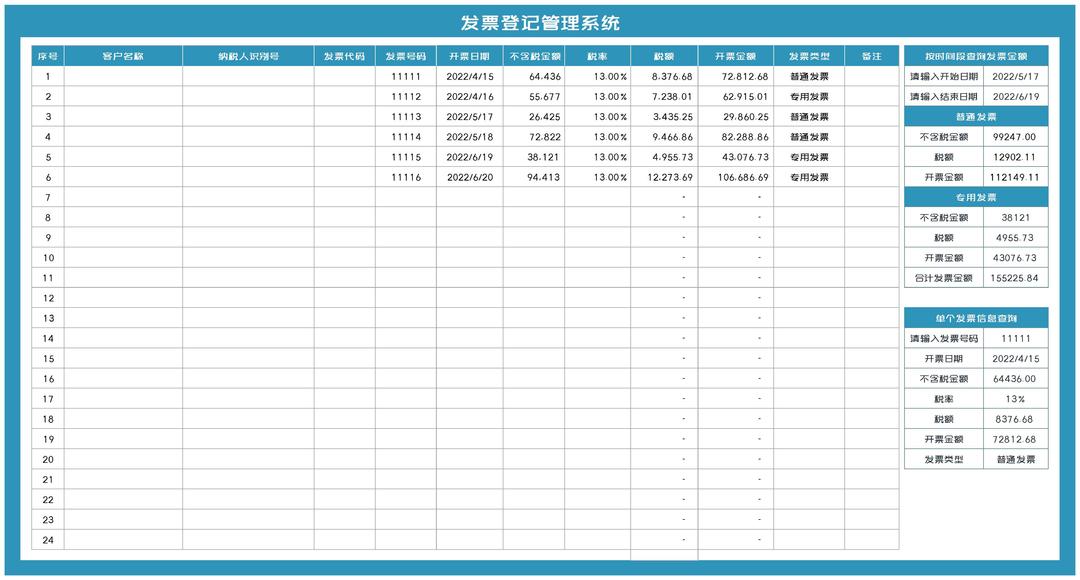Select the 发票代码 column header

click(344, 56)
